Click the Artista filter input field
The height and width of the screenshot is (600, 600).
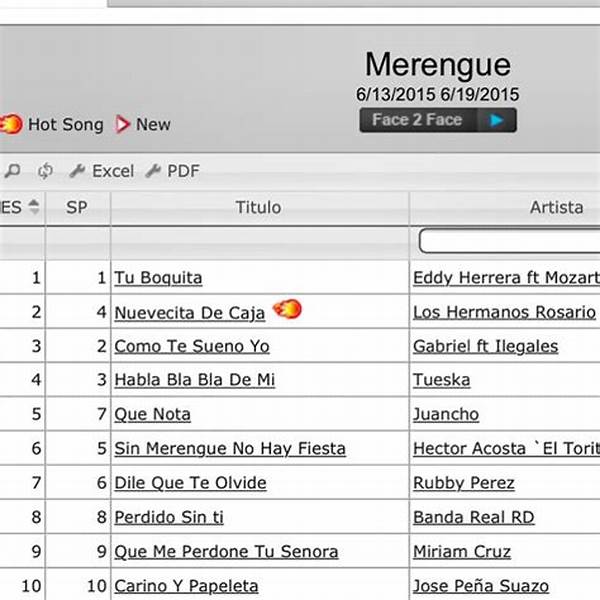(x=510, y=241)
